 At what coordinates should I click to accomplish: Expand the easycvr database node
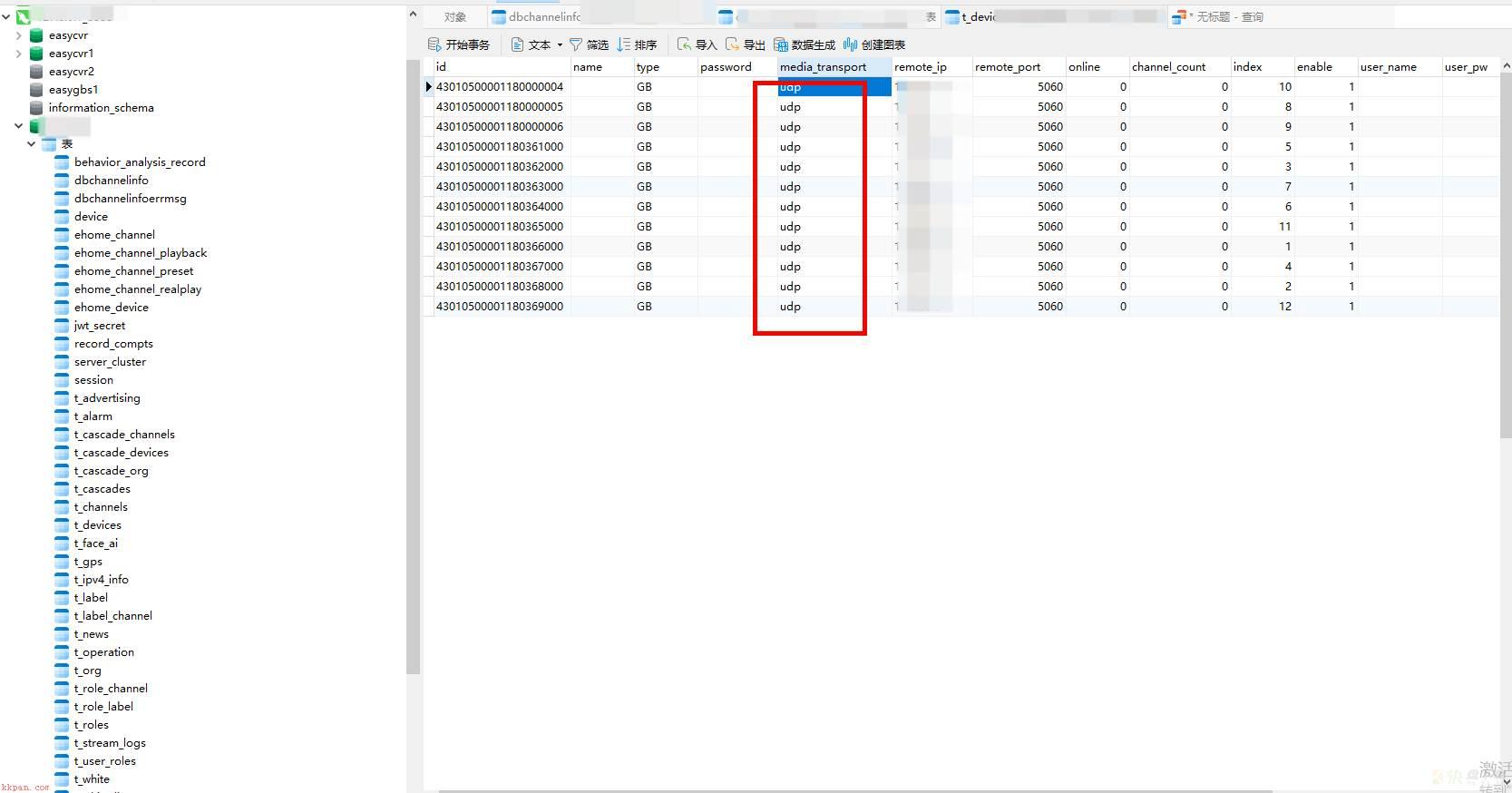(x=19, y=35)
